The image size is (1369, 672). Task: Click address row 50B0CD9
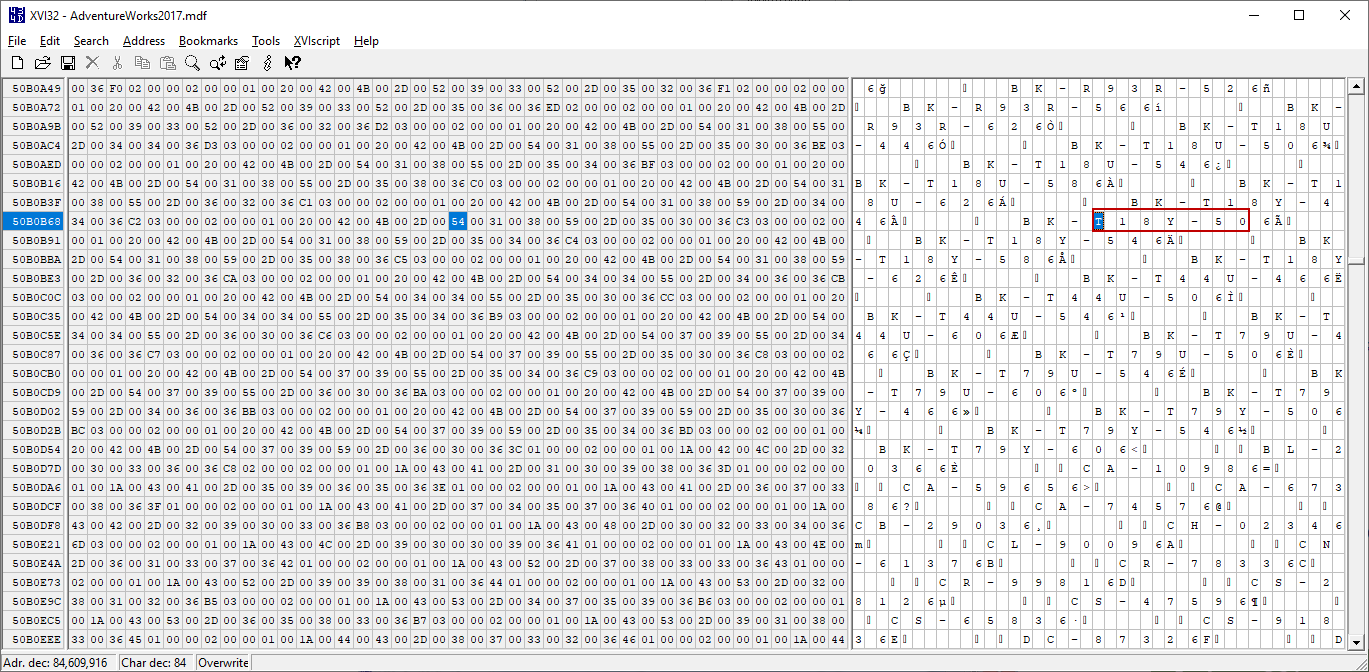pyautogui.click(x=35, y=393)
